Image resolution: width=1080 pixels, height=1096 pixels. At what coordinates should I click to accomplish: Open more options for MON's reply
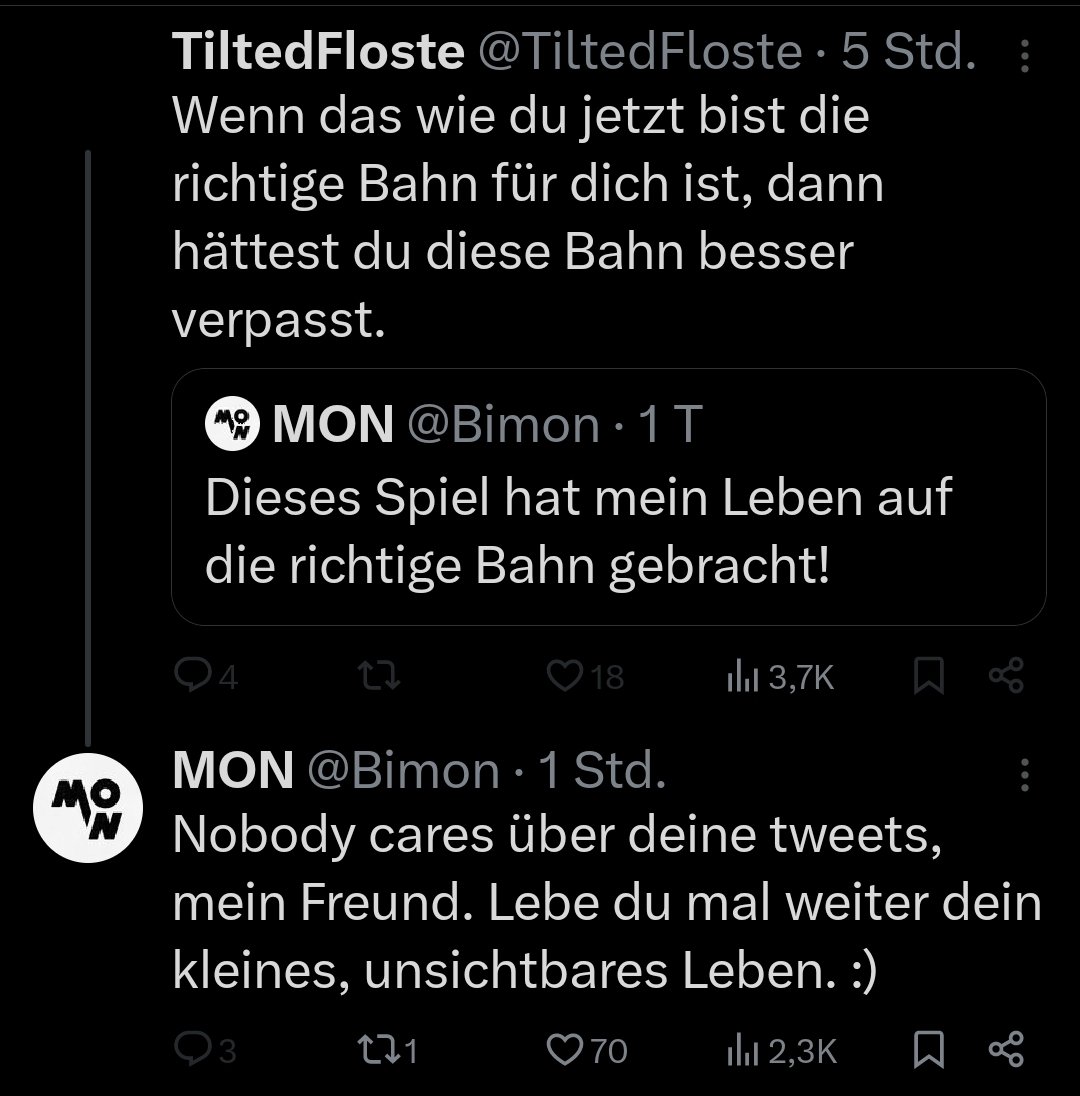pyautogui.click(x=1024, y=774)
